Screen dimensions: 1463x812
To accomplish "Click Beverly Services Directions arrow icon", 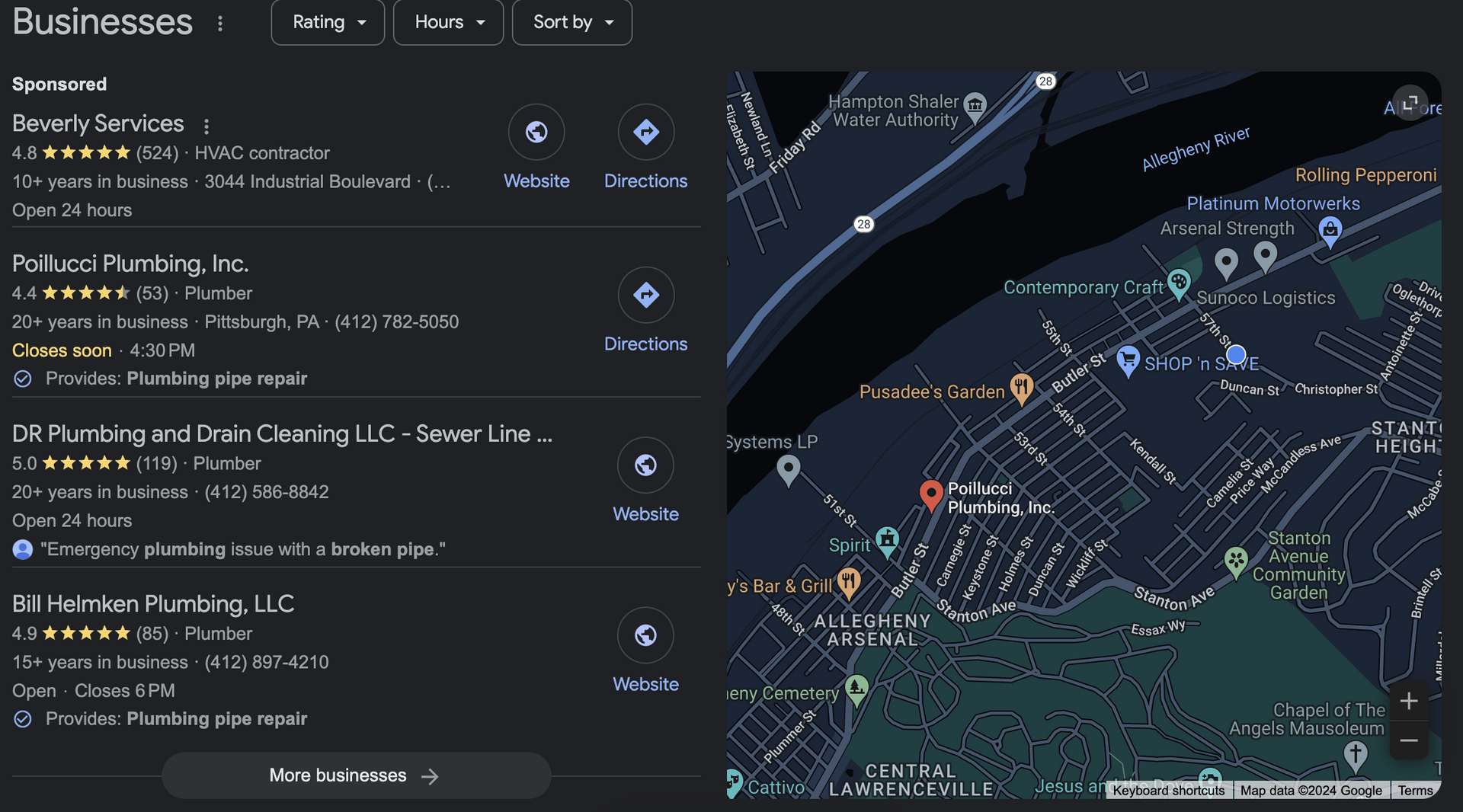I will click(x=646, y=132).
